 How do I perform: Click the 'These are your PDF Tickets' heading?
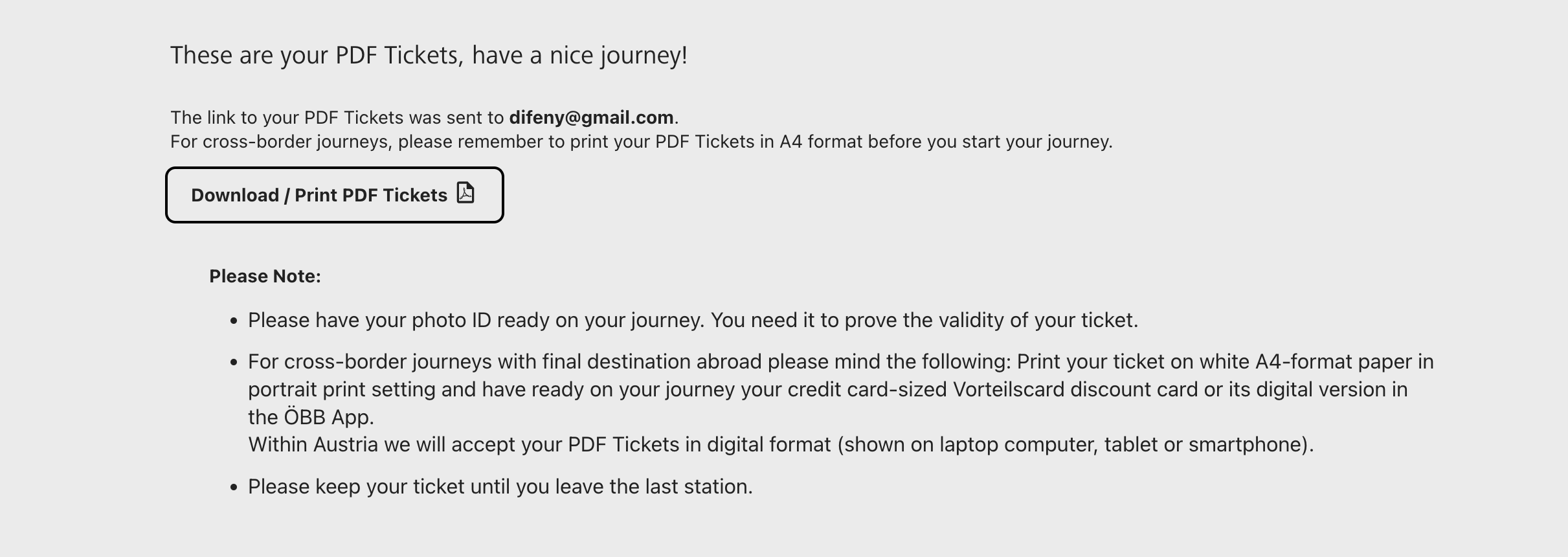(429, 56)
